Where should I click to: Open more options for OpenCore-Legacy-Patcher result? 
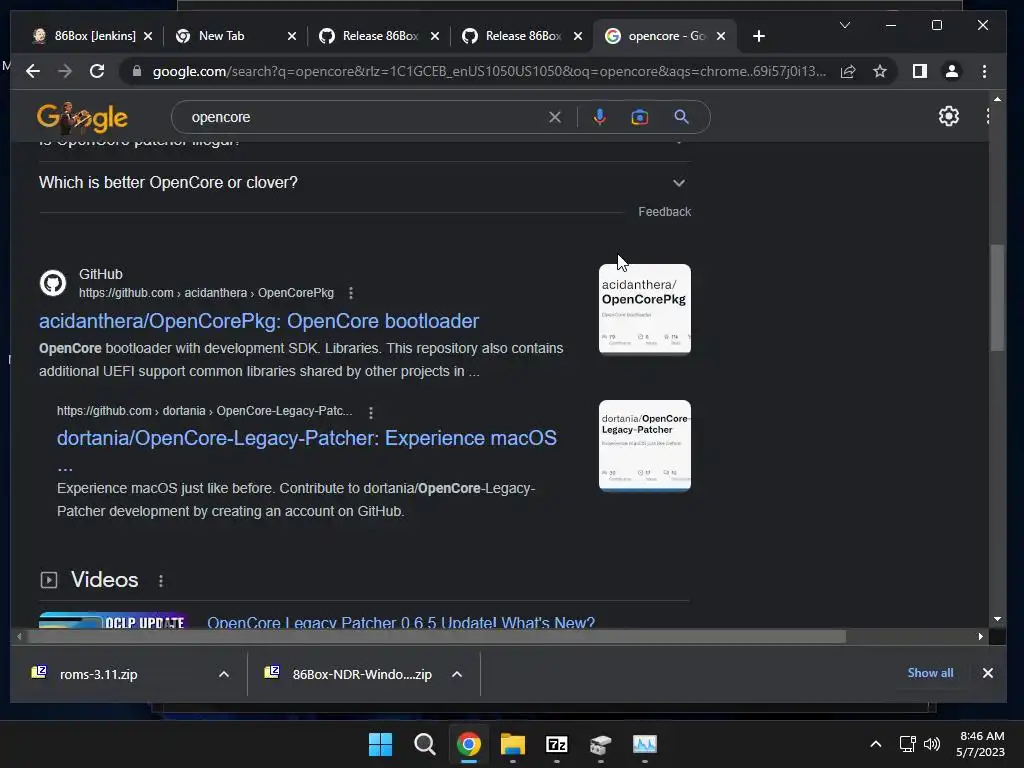[x=370, y=412]
